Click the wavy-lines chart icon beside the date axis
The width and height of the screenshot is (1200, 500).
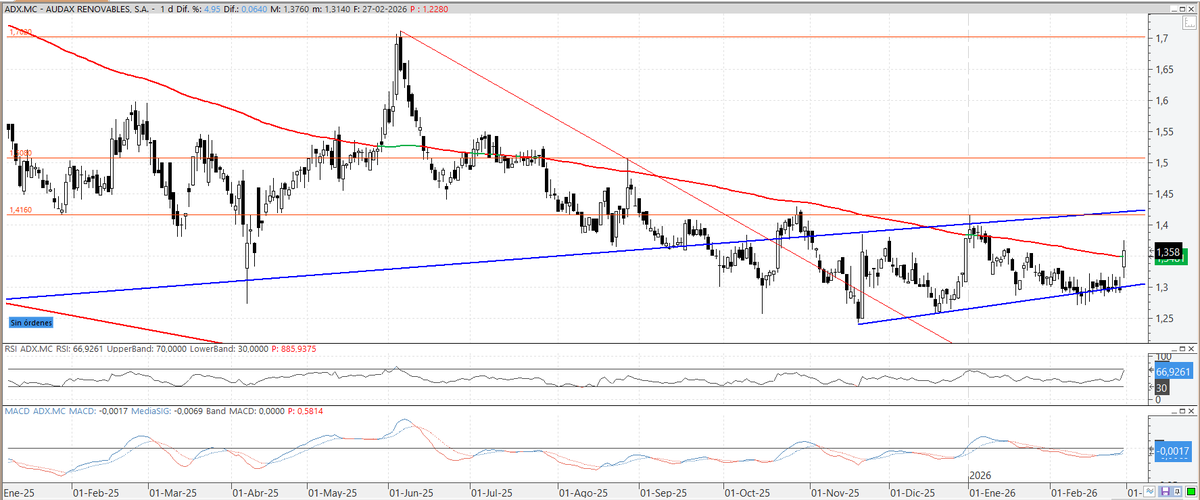[x=1149, y=491]
